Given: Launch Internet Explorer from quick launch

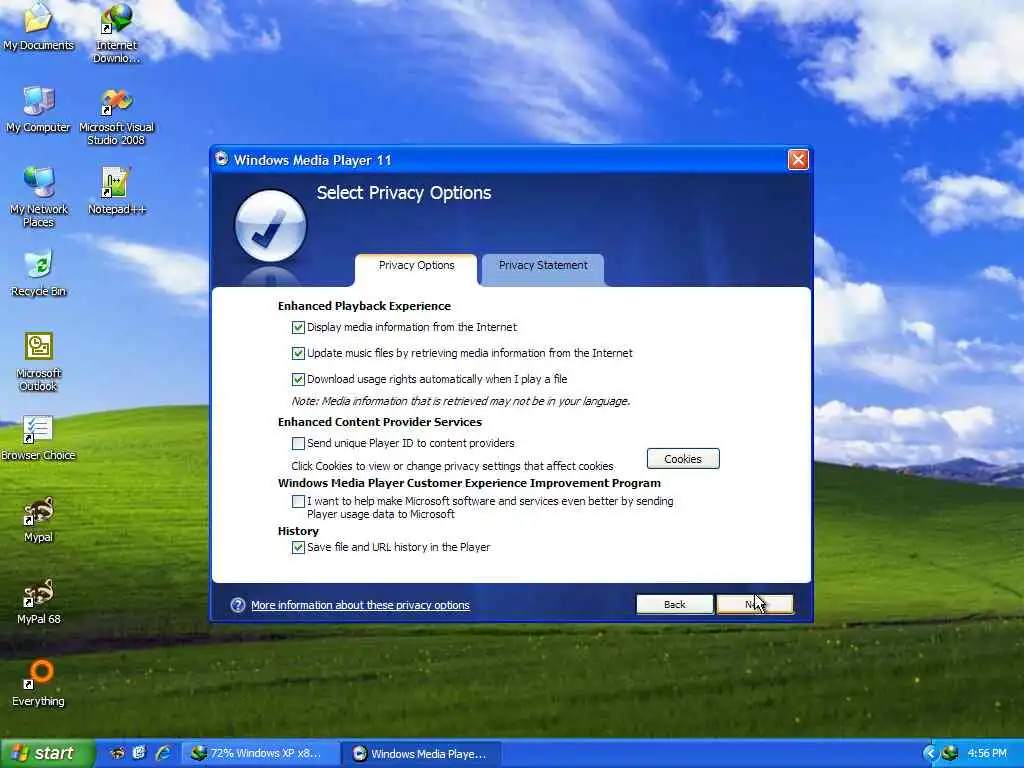Looking at the screenshot, I should click(x=163, y=753).
